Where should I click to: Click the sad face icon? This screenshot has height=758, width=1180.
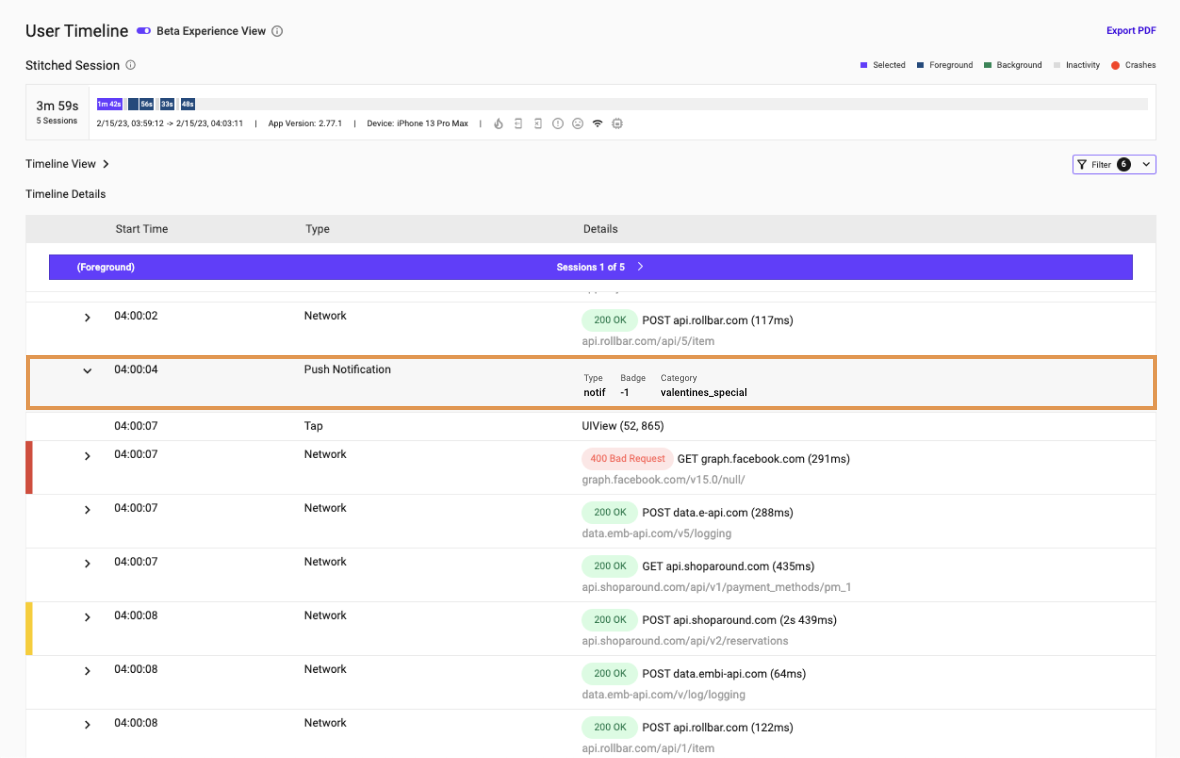click(x=577, y=123)
